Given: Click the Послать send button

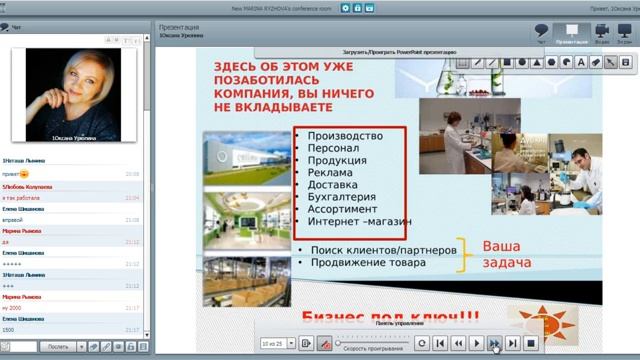Looking at the screenshot, I should click(58, 347).
